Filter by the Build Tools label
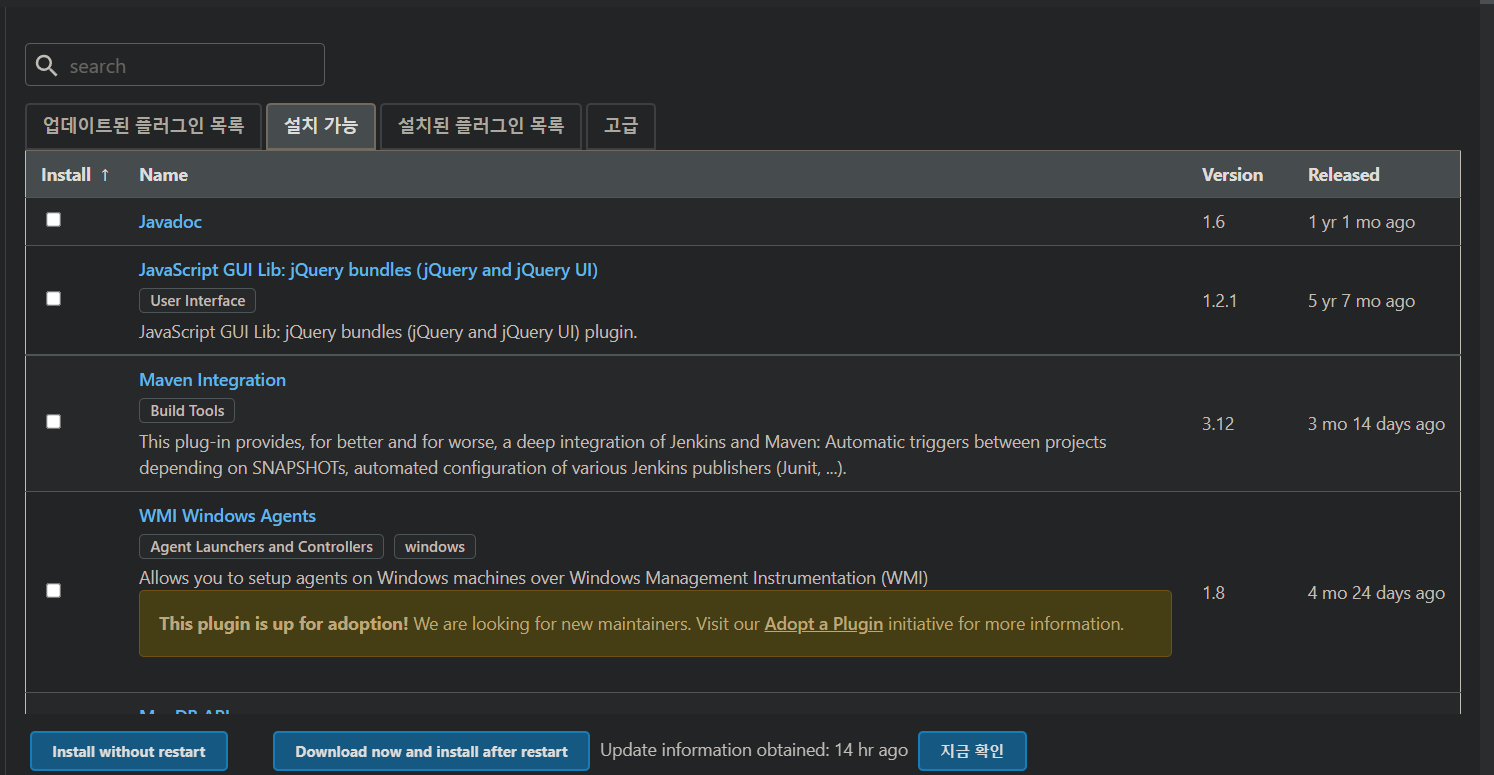Image resolution: width=1494 pixels, height=775 pixels. tap(187, 411)
